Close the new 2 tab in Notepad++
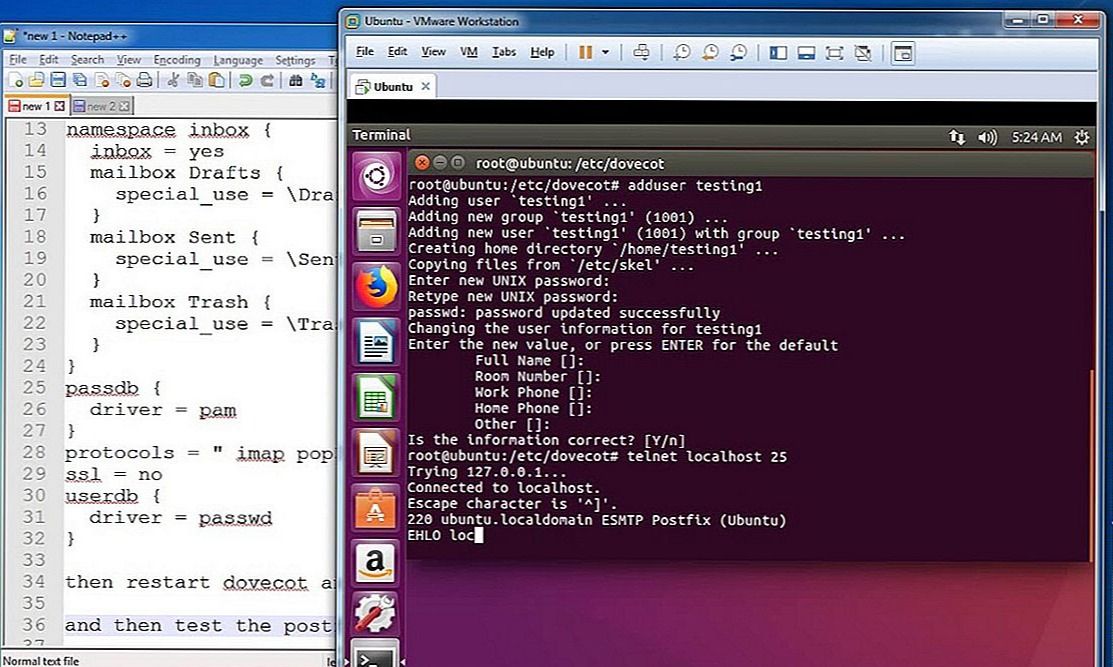The width and height of the screenshot is (1113, 667). pyautogui.click(x=124, y=106)
